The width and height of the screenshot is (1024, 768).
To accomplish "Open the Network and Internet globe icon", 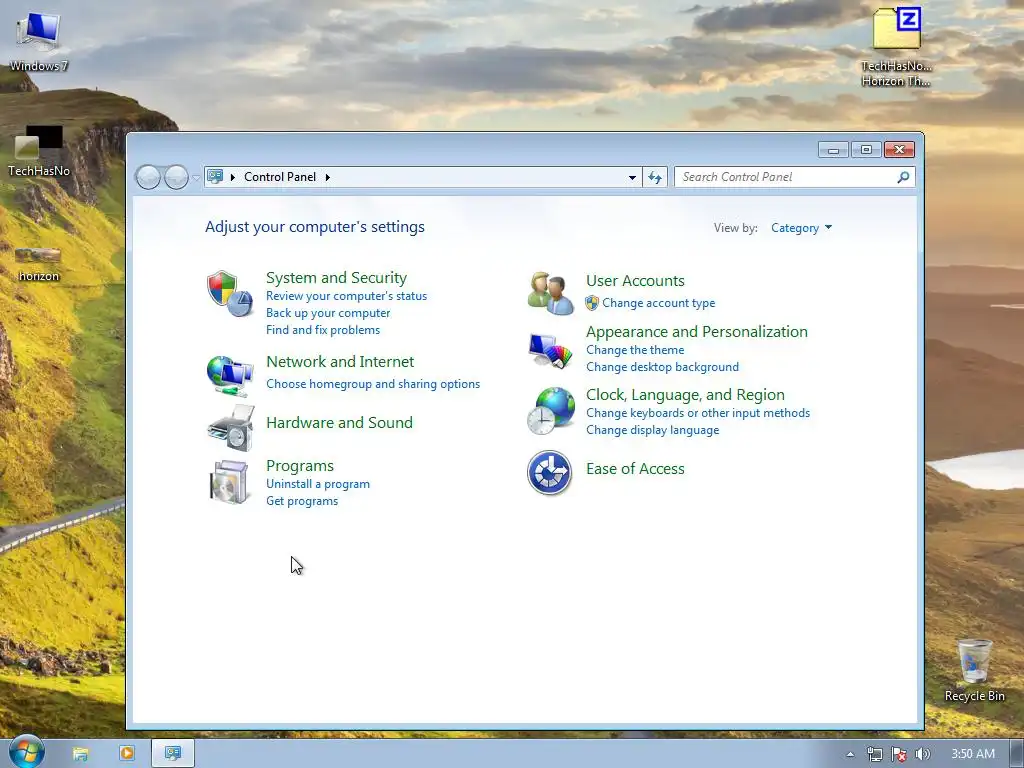I will (230, 376).
